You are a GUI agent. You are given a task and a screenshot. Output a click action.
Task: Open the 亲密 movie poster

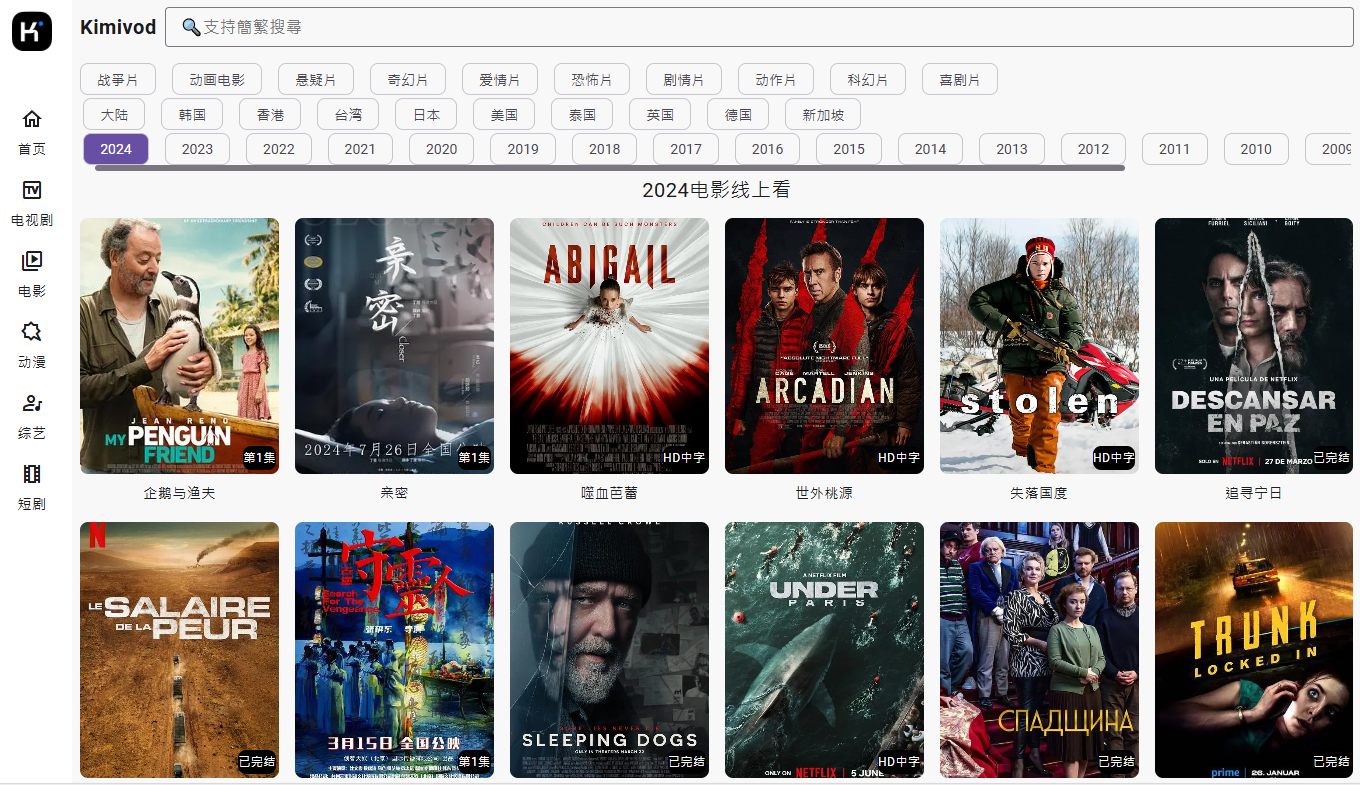pyautogui.click(x=394, y=346)
